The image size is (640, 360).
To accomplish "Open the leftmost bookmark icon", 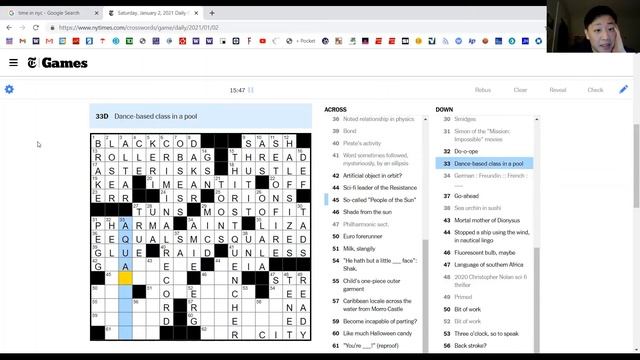I will point(9,41).
